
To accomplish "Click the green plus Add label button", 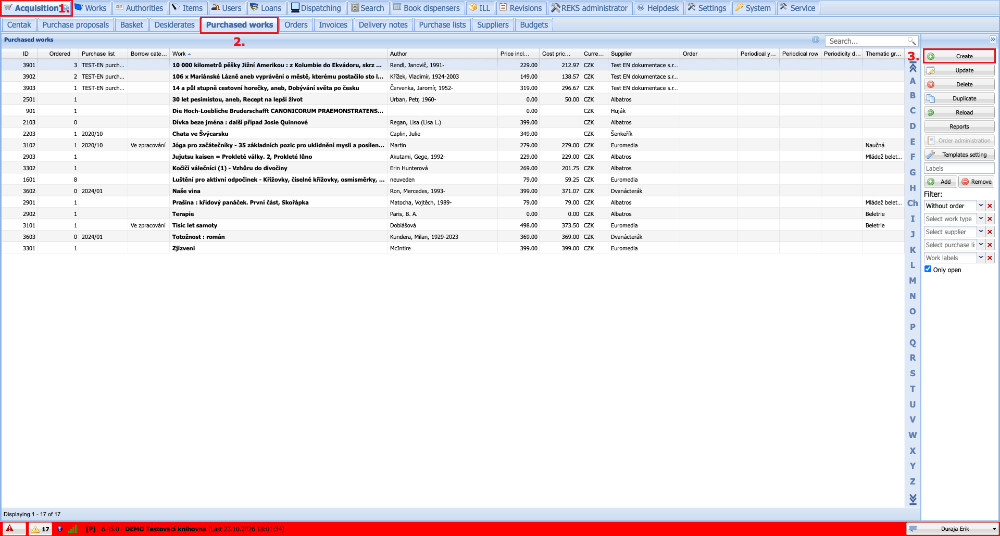I will (940, 182).
